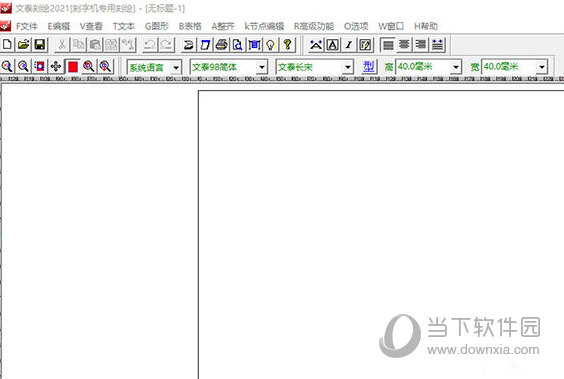
Task: Toggle left text alignment button
Action: [388, 45]
